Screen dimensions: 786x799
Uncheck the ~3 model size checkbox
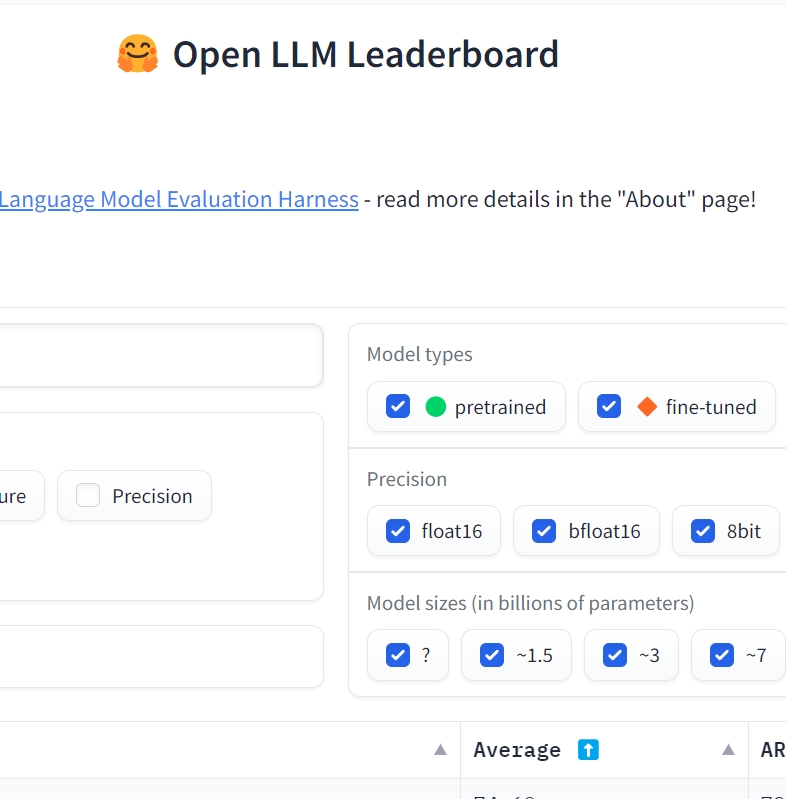point(615,655)
